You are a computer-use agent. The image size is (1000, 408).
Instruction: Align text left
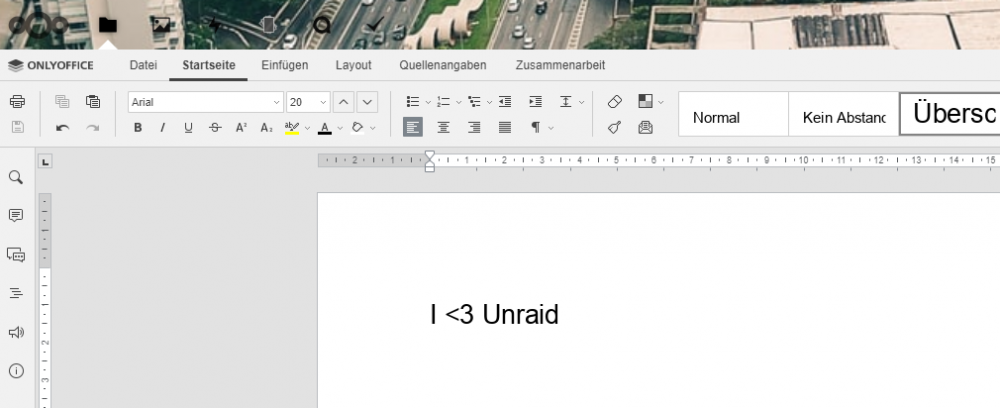pyautogui.click(x=413, y=128)
